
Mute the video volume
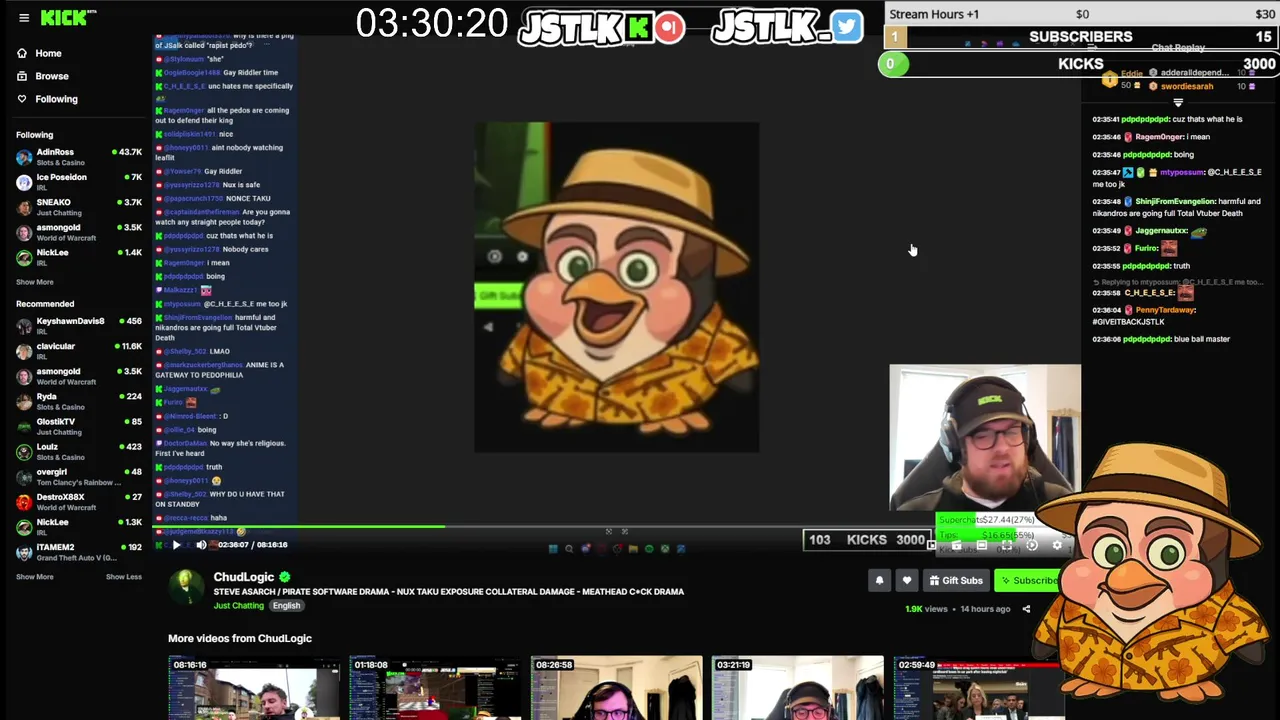201,545
